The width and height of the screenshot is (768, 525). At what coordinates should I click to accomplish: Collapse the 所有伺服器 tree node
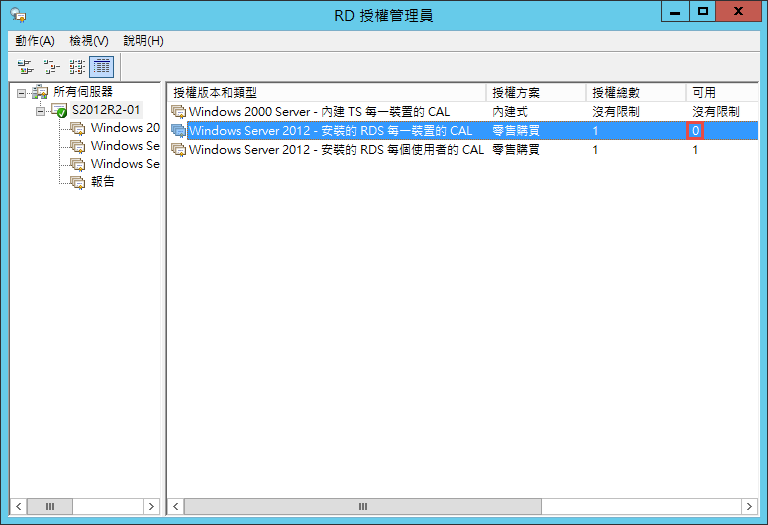(x=21, y=93)
